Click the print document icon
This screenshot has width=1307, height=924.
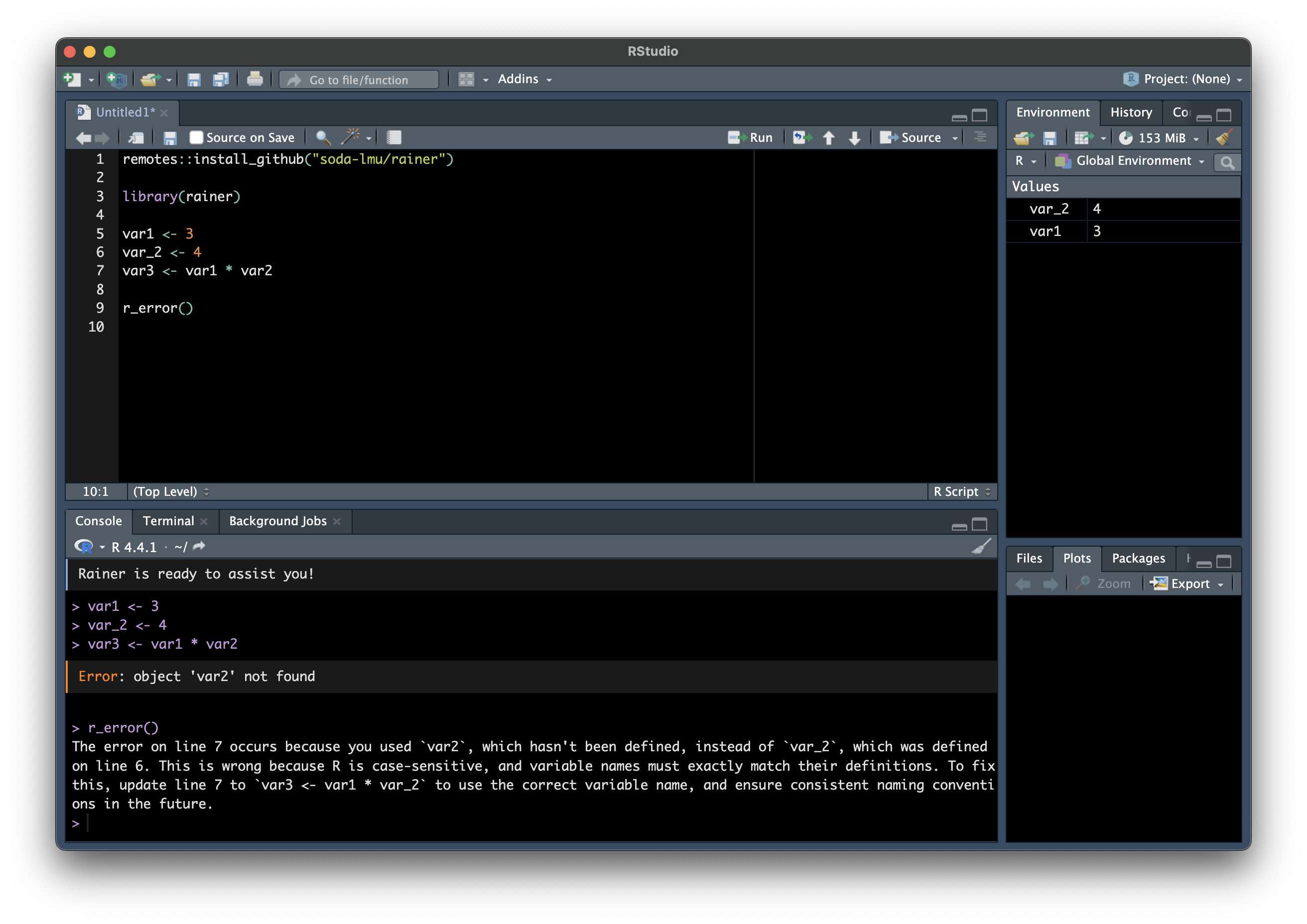point(255,79)
